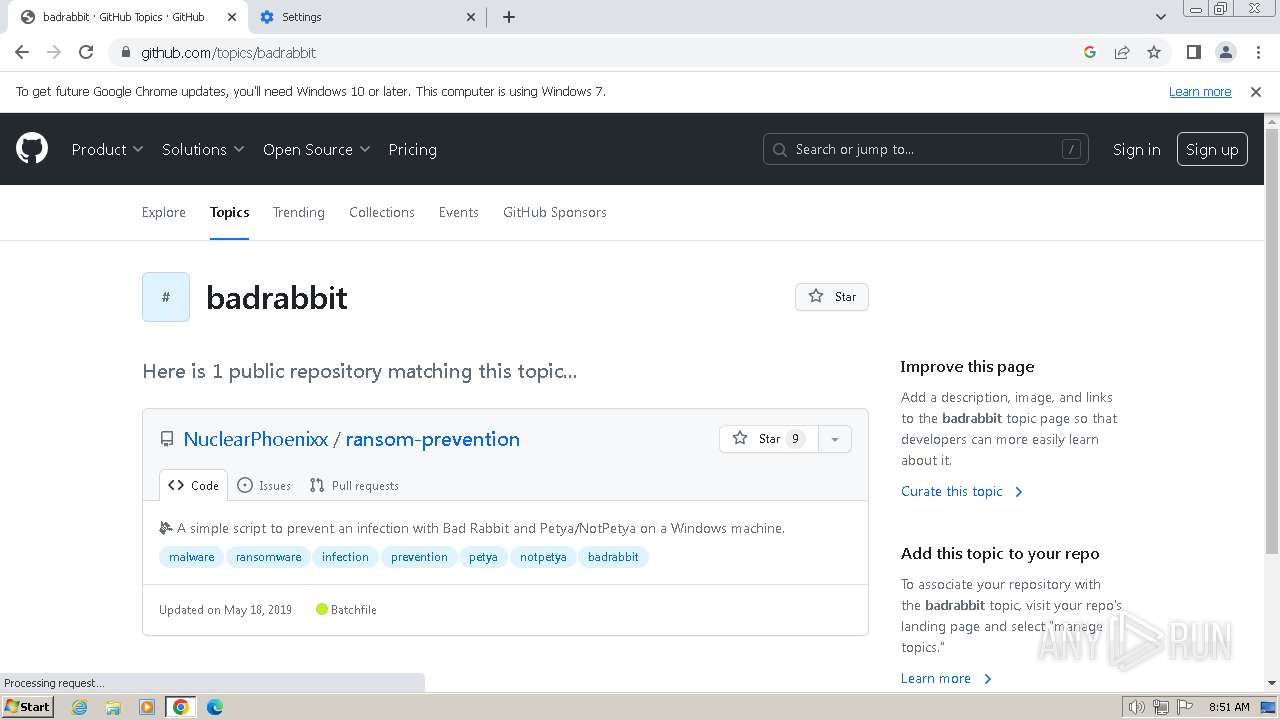
Task: Star the badrabbit topic
Action: pos(832,297)
